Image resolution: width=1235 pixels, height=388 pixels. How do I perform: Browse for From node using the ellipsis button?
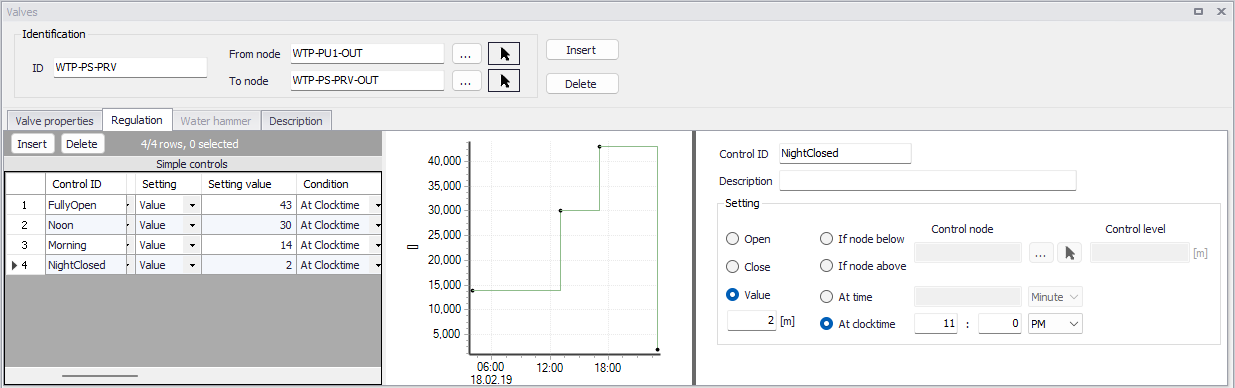pyautogui.click(x=466, y=53)
